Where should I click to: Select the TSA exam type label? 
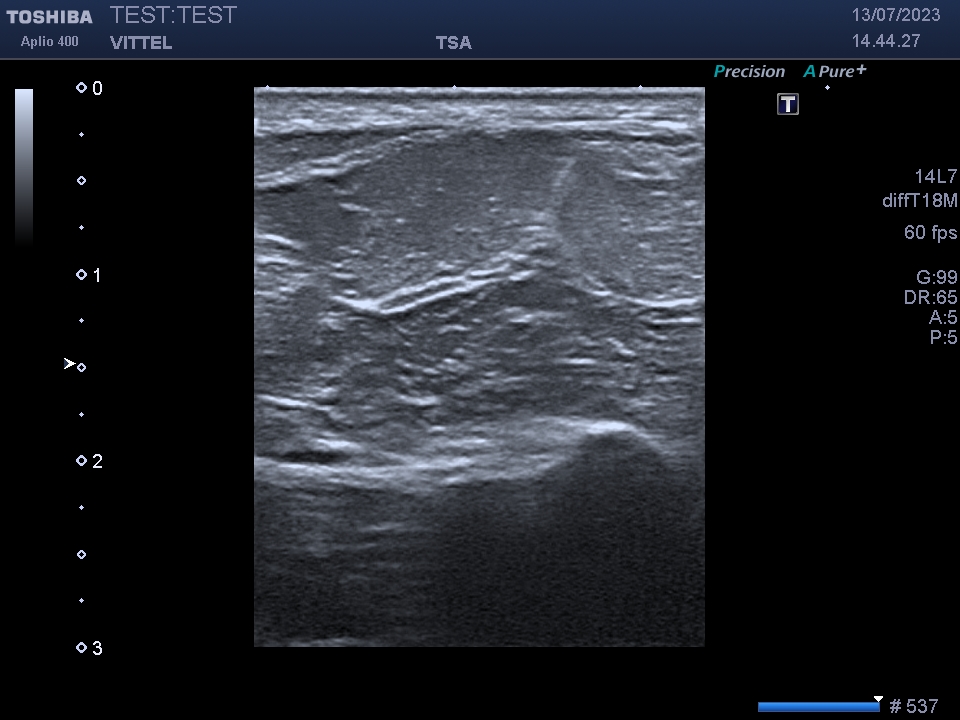coord(453,42)
